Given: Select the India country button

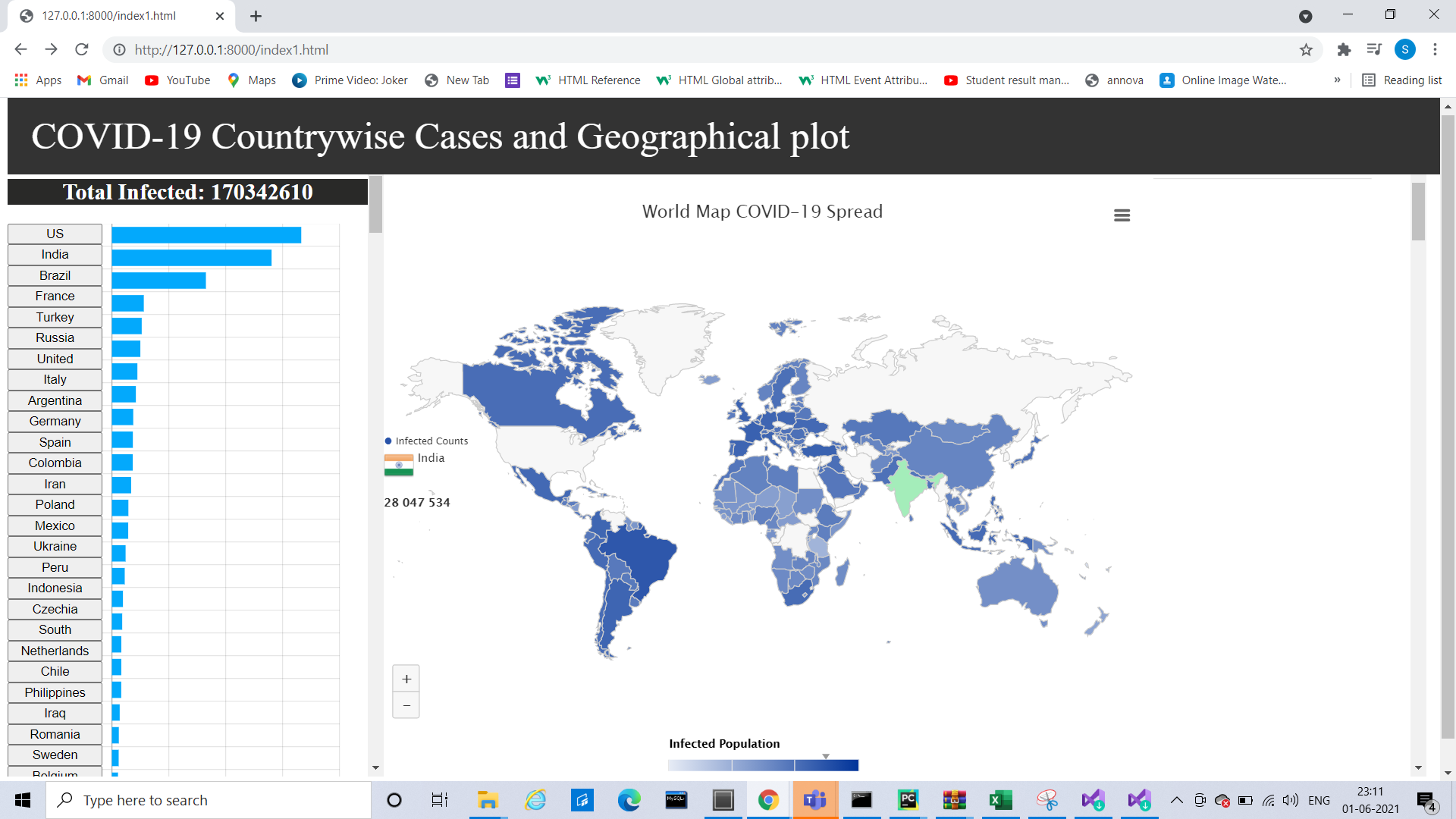Looking at the screenshot, I should (55, 255).
